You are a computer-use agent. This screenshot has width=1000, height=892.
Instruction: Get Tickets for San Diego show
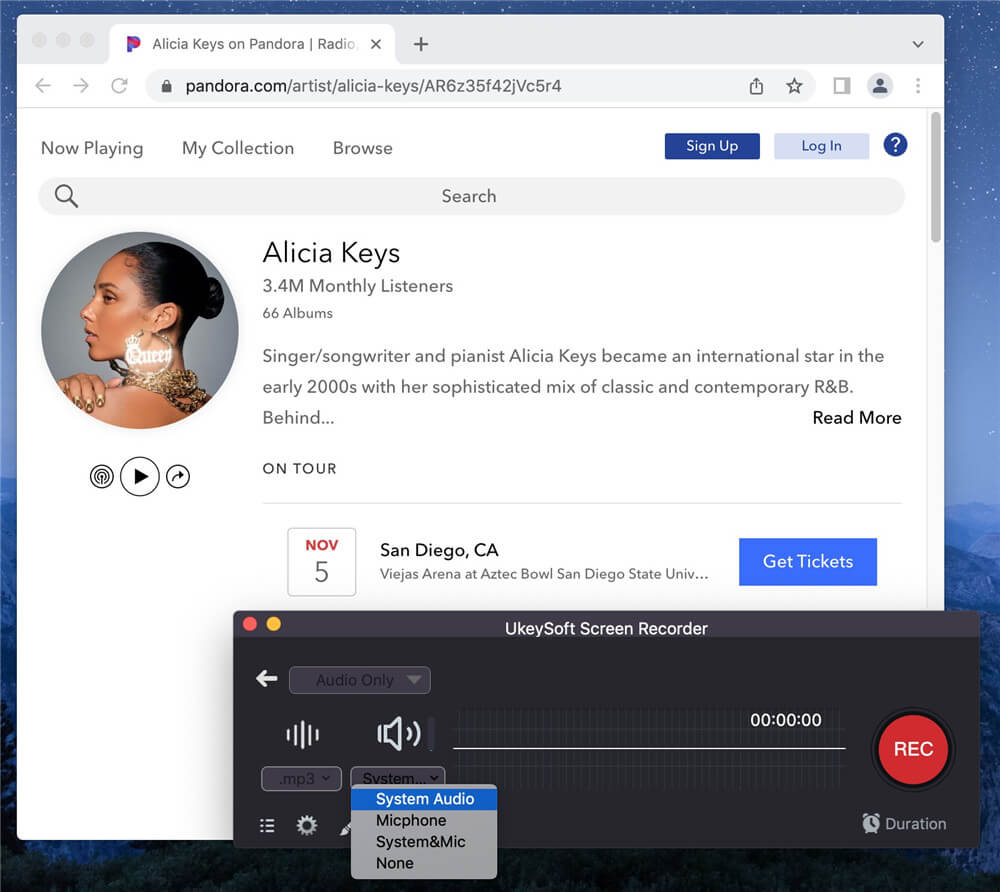[x=807, y=561]
